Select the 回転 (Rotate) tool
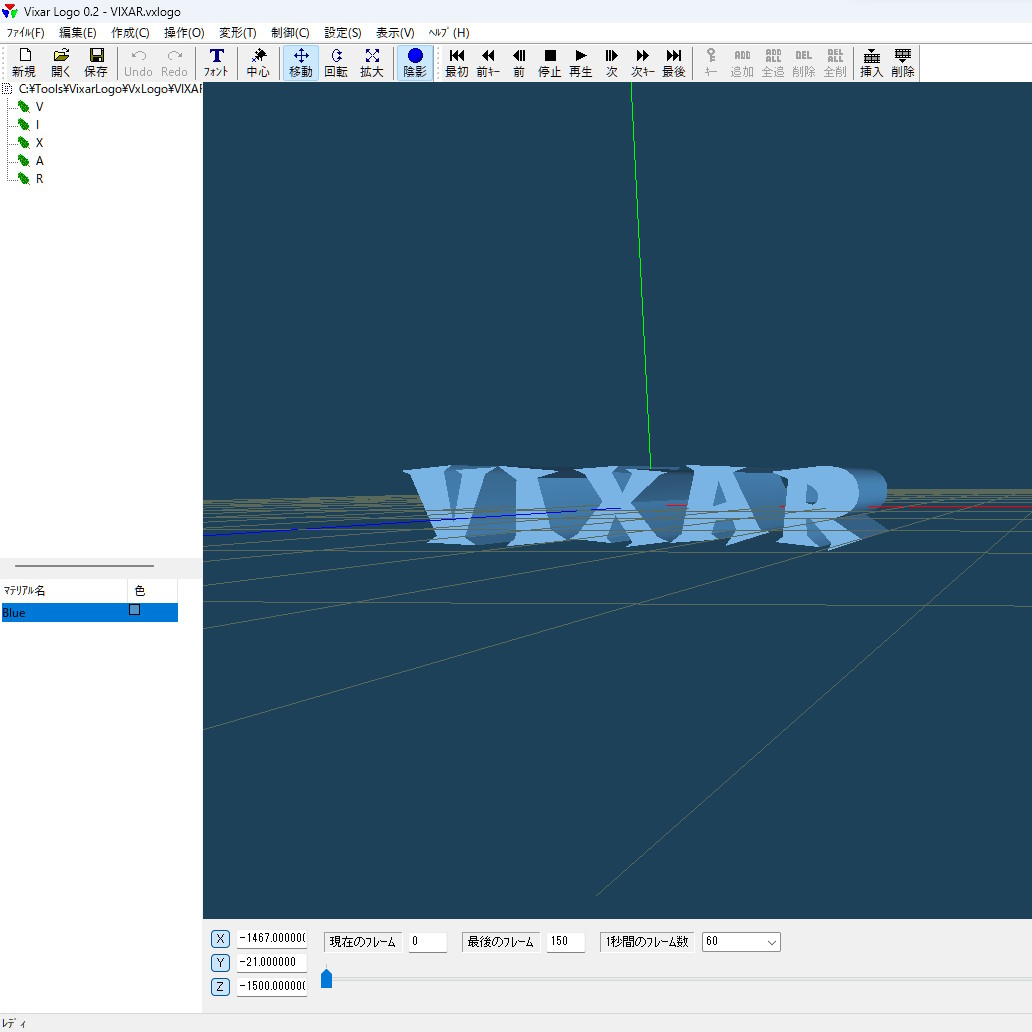The image size is (1032, 1032). click(x=335, y=62)
